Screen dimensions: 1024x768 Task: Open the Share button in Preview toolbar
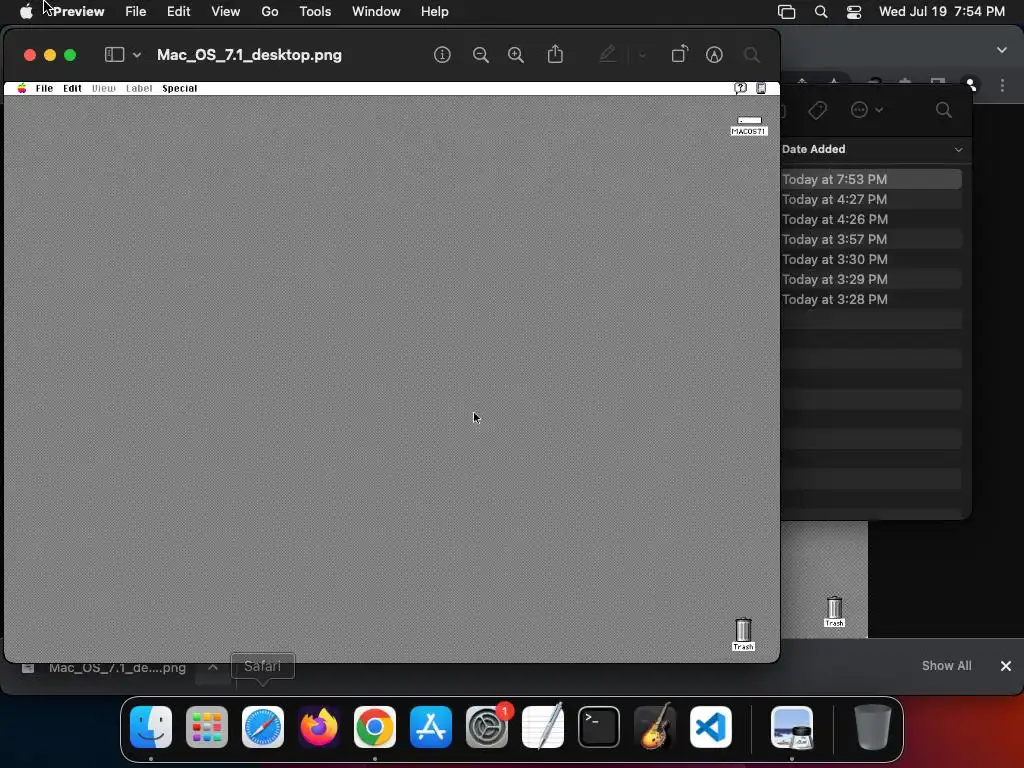(555, 54)
